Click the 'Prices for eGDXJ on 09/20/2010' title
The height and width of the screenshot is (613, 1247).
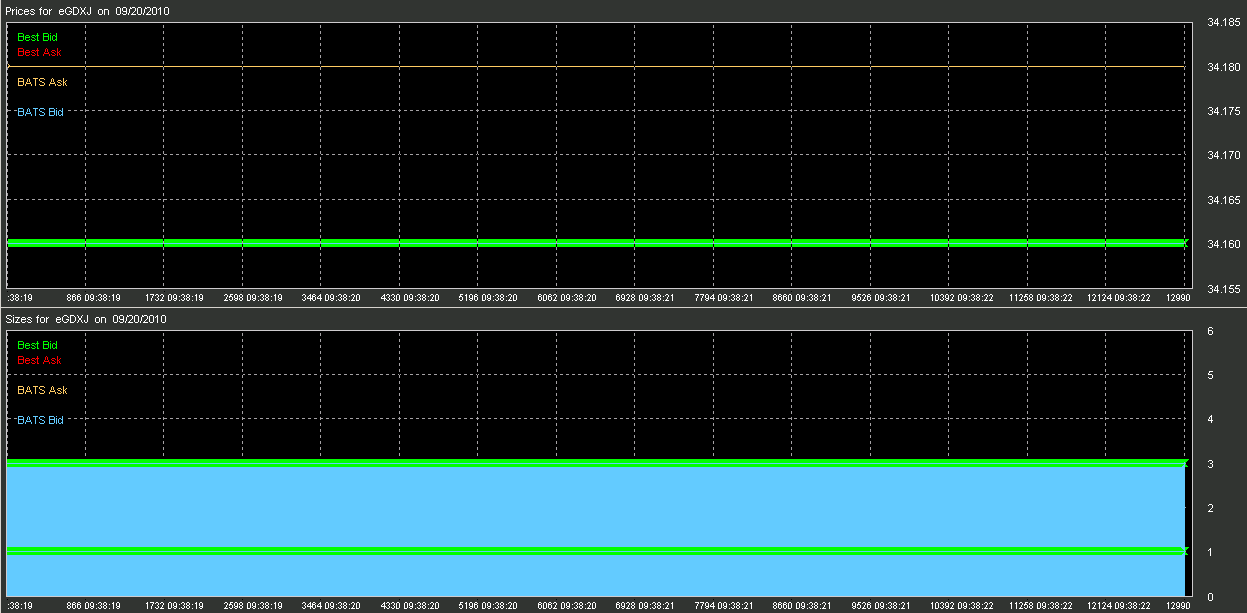pos(86,11)
